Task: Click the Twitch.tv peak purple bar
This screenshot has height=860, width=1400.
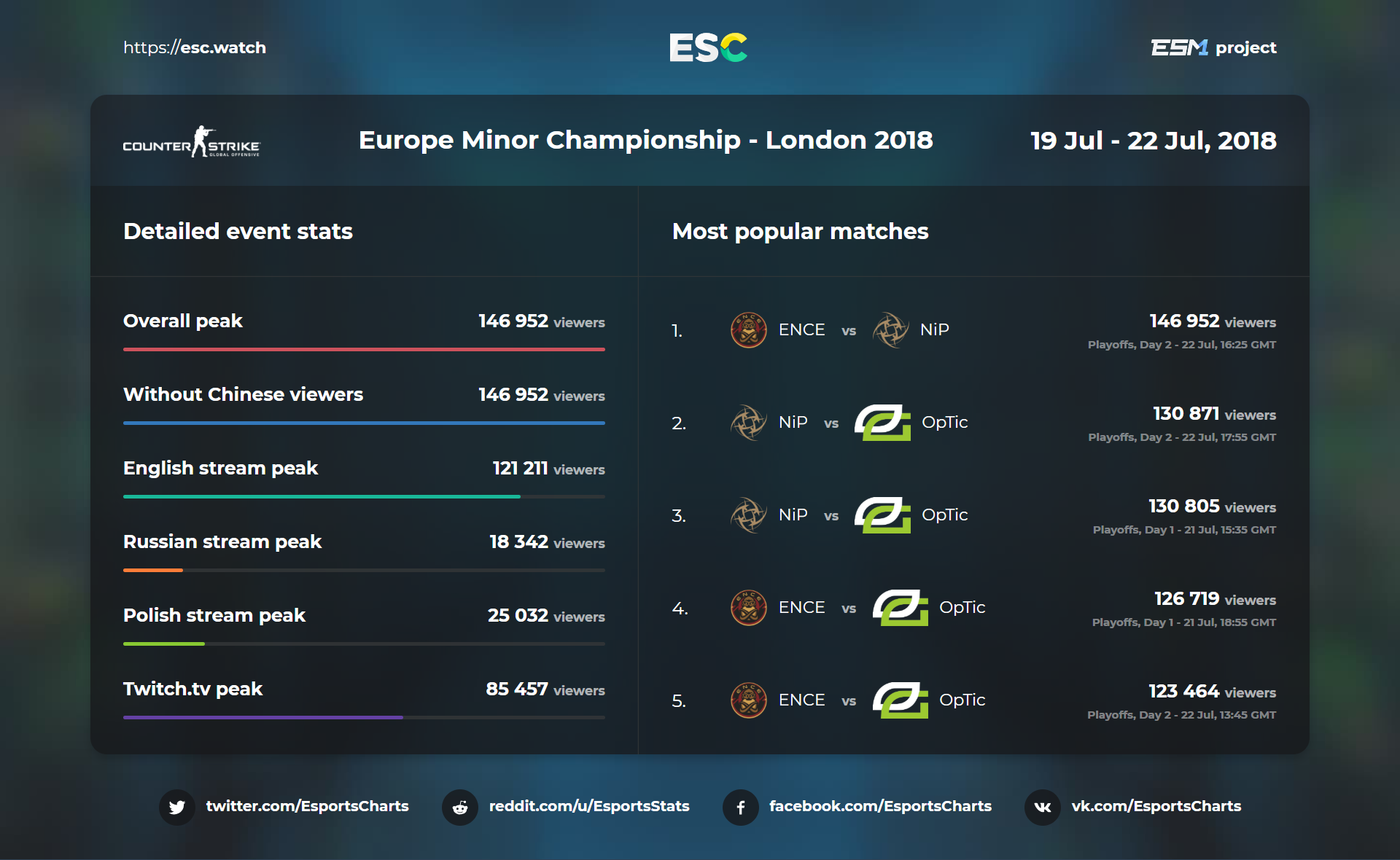Action: 262,717
